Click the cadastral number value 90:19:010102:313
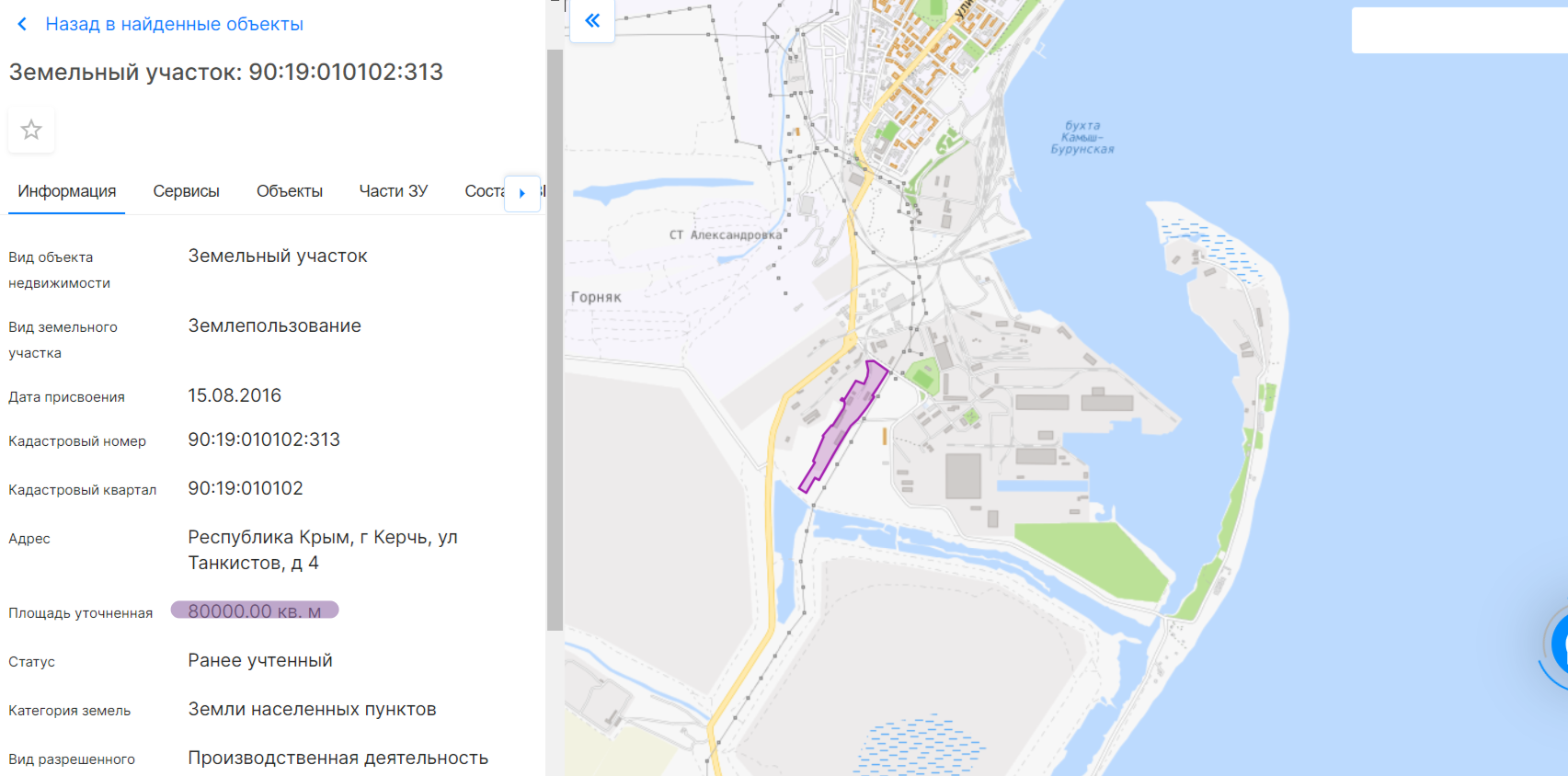The height and width of the screenshot is (776, 1568). [x=264, y=439]
